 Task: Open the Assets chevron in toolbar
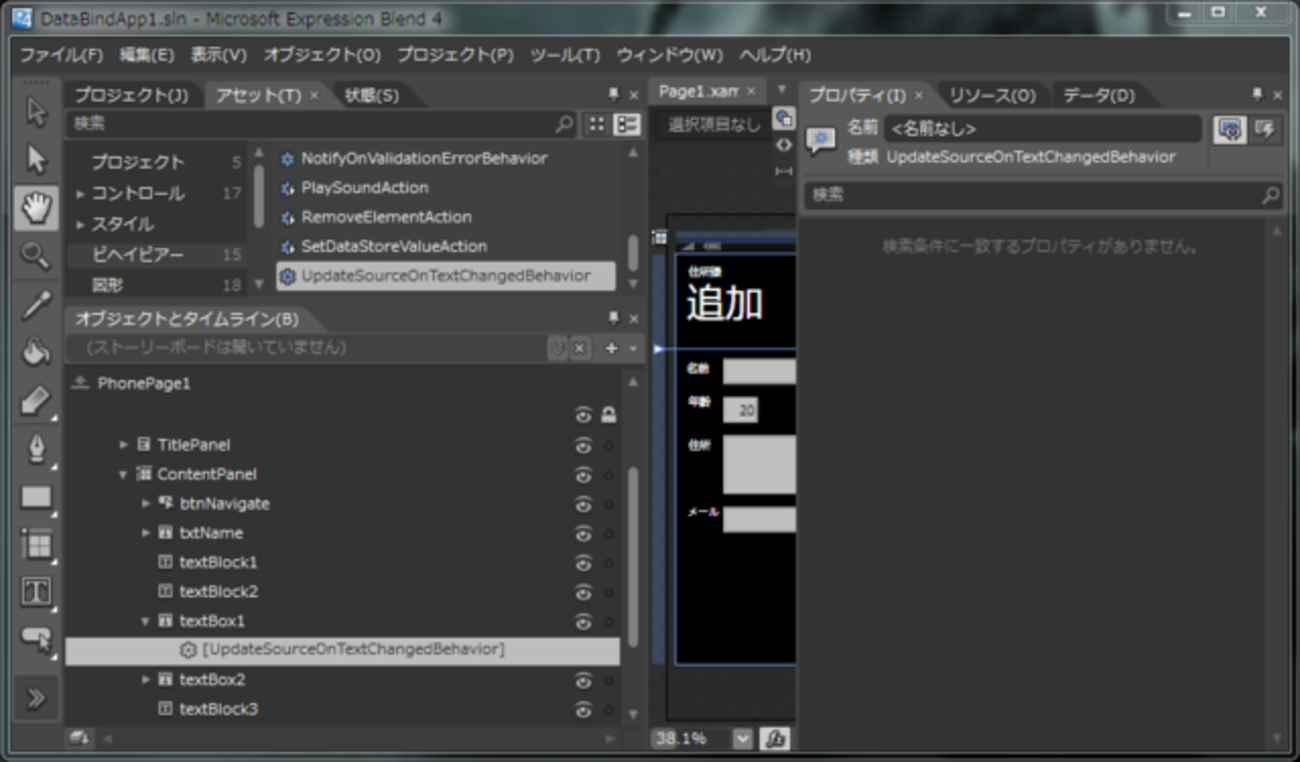point(36,698)
